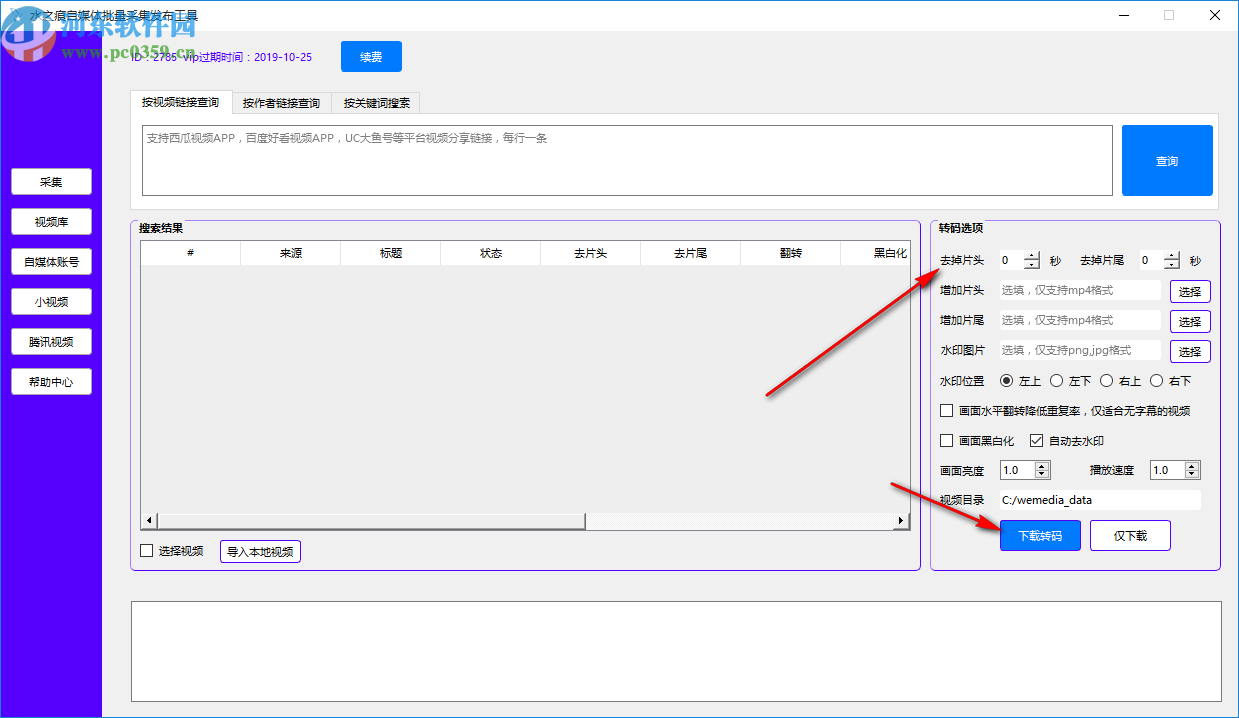
Task: Click the 来源 column header
Action: [x=291, y=253]
